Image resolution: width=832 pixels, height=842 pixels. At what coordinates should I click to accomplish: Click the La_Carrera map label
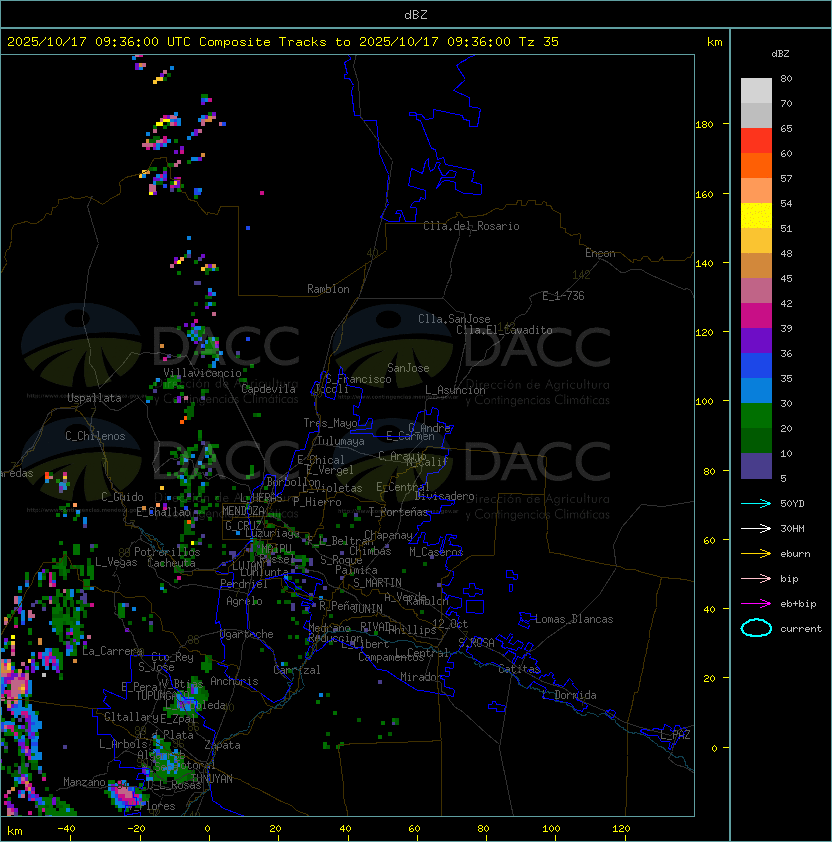(112, 651)
